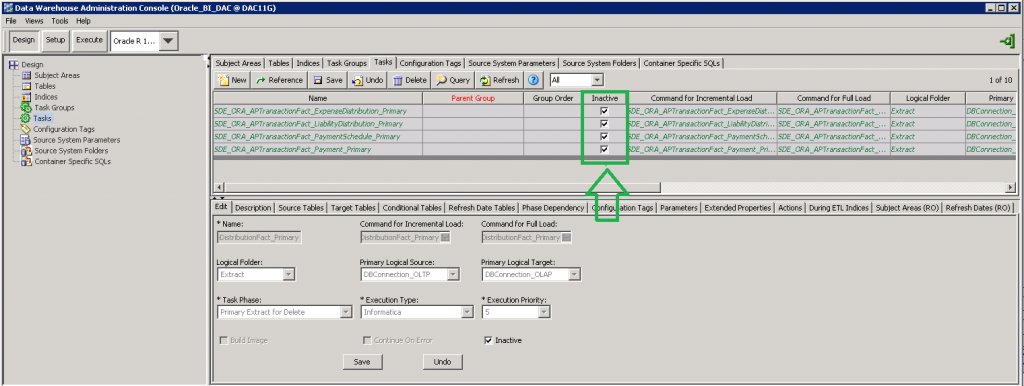Open the Help menu
The image size is (1024, 386).
click(x=83, y=21)
